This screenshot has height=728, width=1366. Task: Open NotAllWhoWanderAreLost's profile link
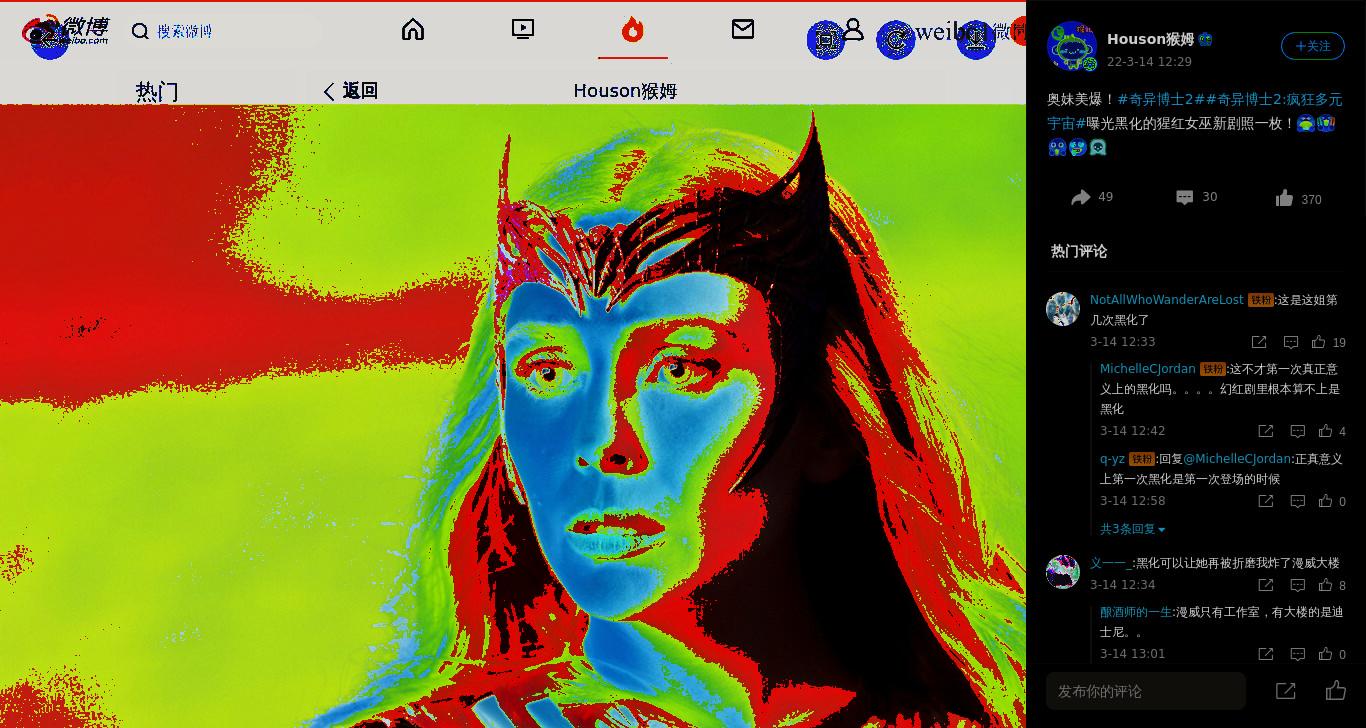pyautogui.click(x=1167, y=300)
